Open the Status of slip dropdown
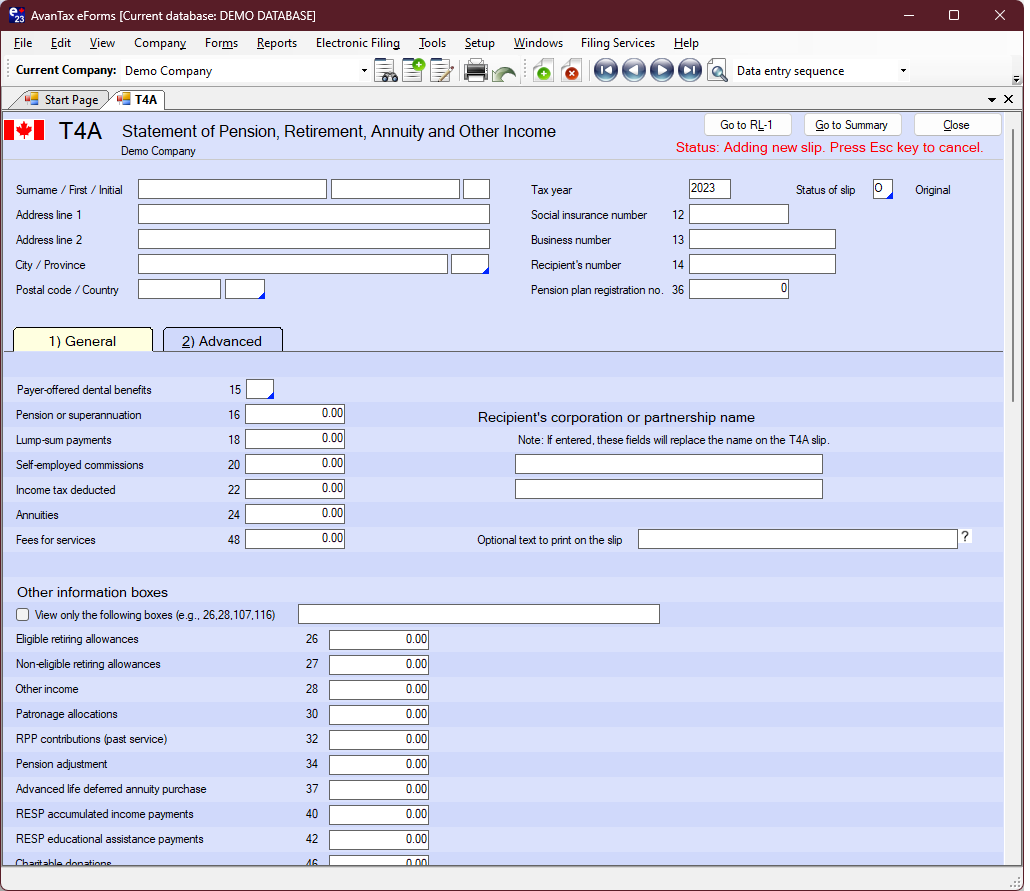Screen dimensions: 1030x891 point(883,189)
